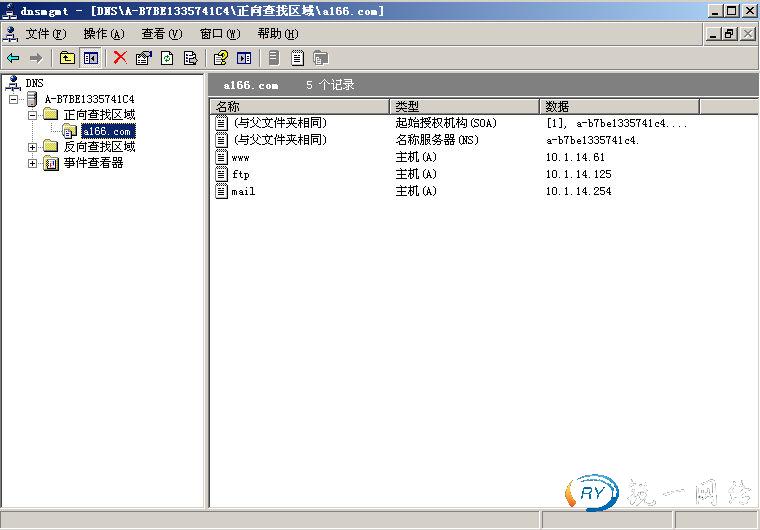Refresh the view using the toolbar icon

167,58
